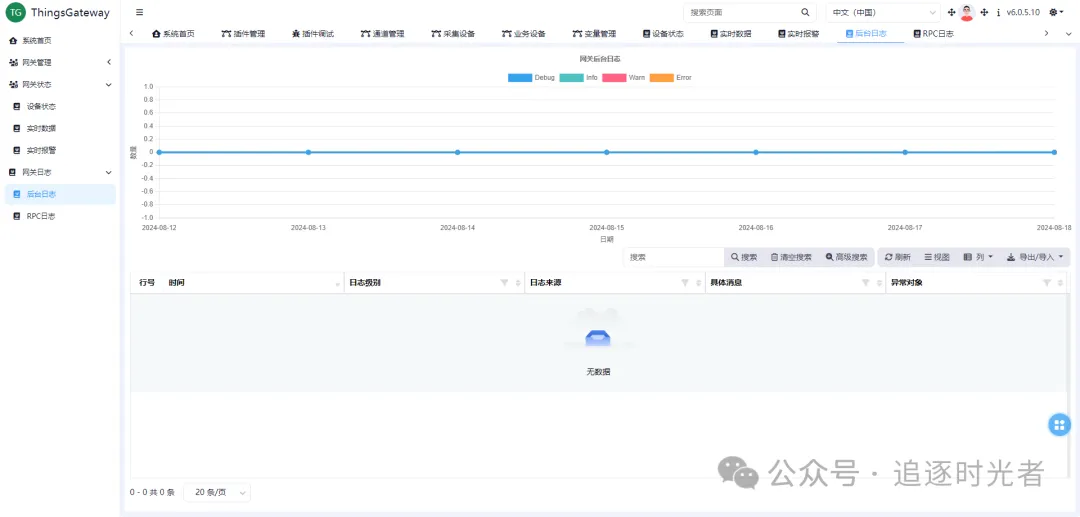This screenshot has height=517, width=1080.
Task: Sort by the 具体消息 column arrows
Action: pyautogui.click(x=879, y=284)
